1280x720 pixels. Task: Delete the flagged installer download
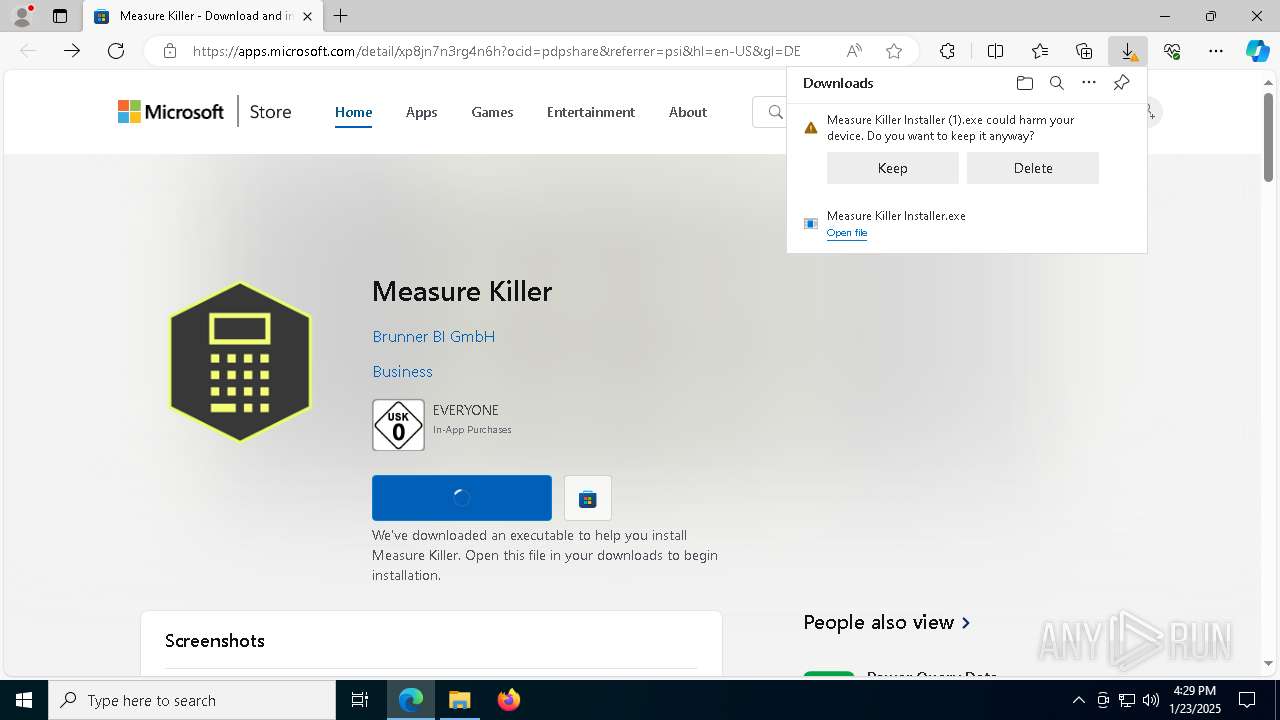tap(1033, 168)
